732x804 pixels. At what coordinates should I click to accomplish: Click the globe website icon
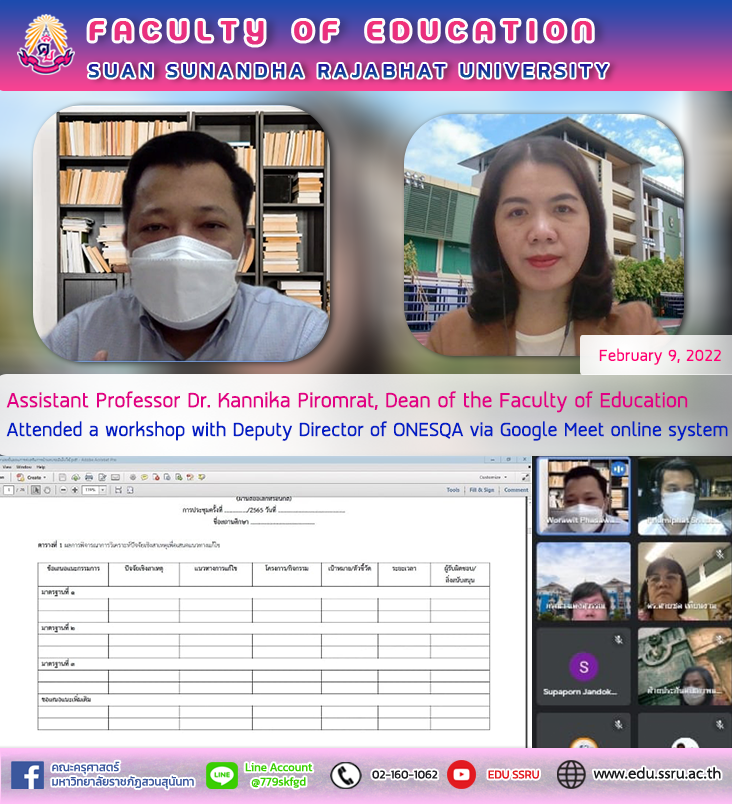click(x=571, y=774)
